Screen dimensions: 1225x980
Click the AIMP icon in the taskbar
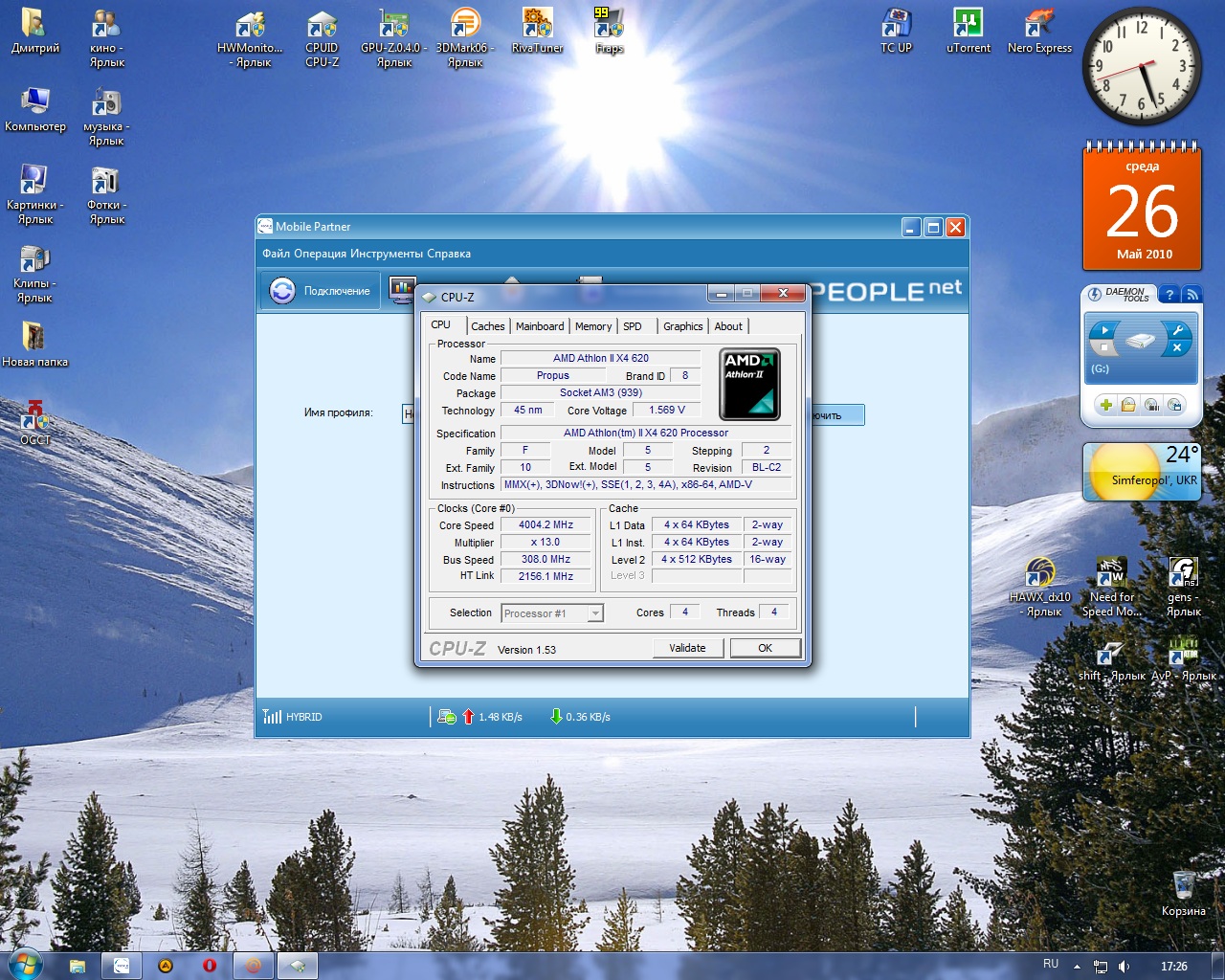tap(165, 966)
